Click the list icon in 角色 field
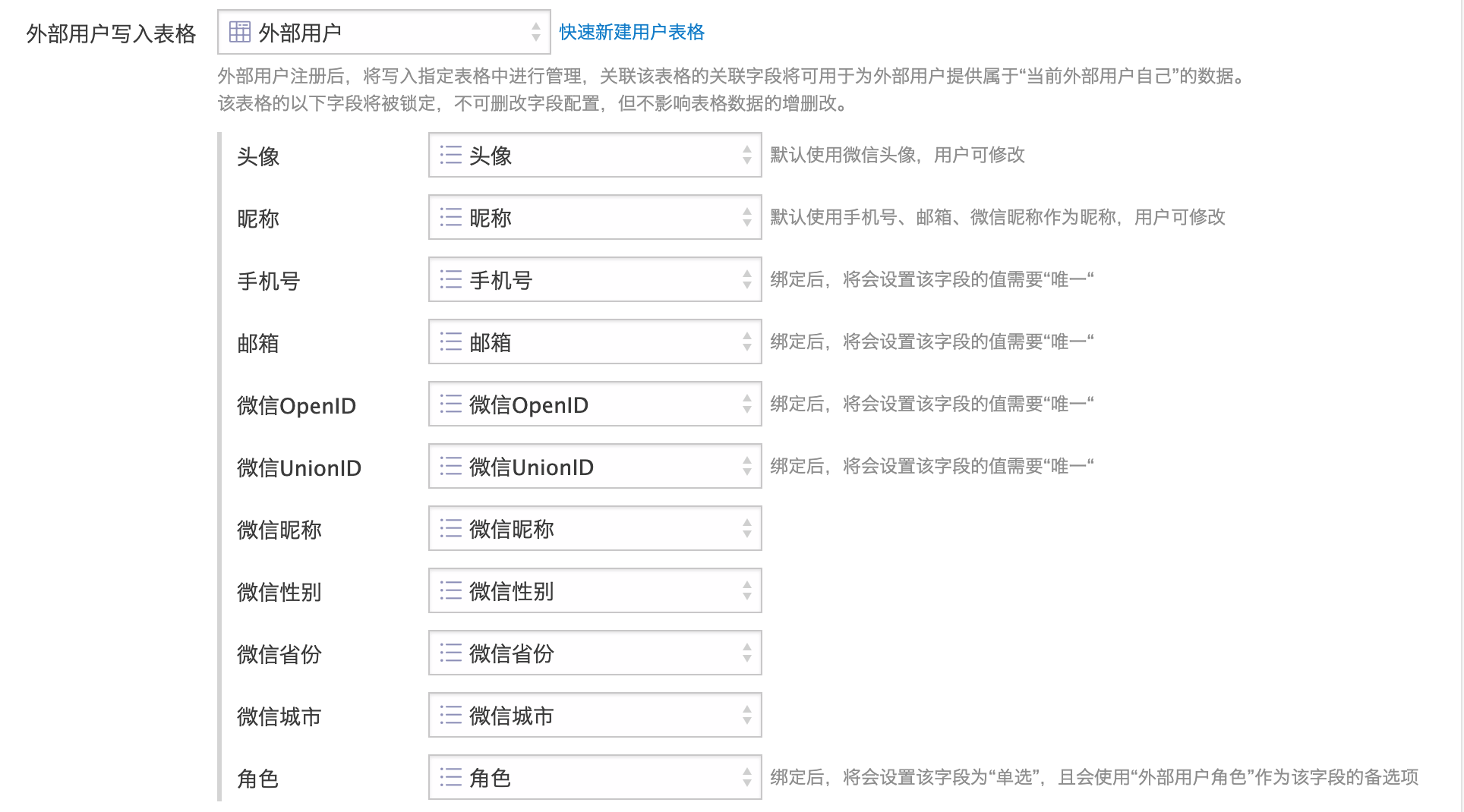 point(451,778)
